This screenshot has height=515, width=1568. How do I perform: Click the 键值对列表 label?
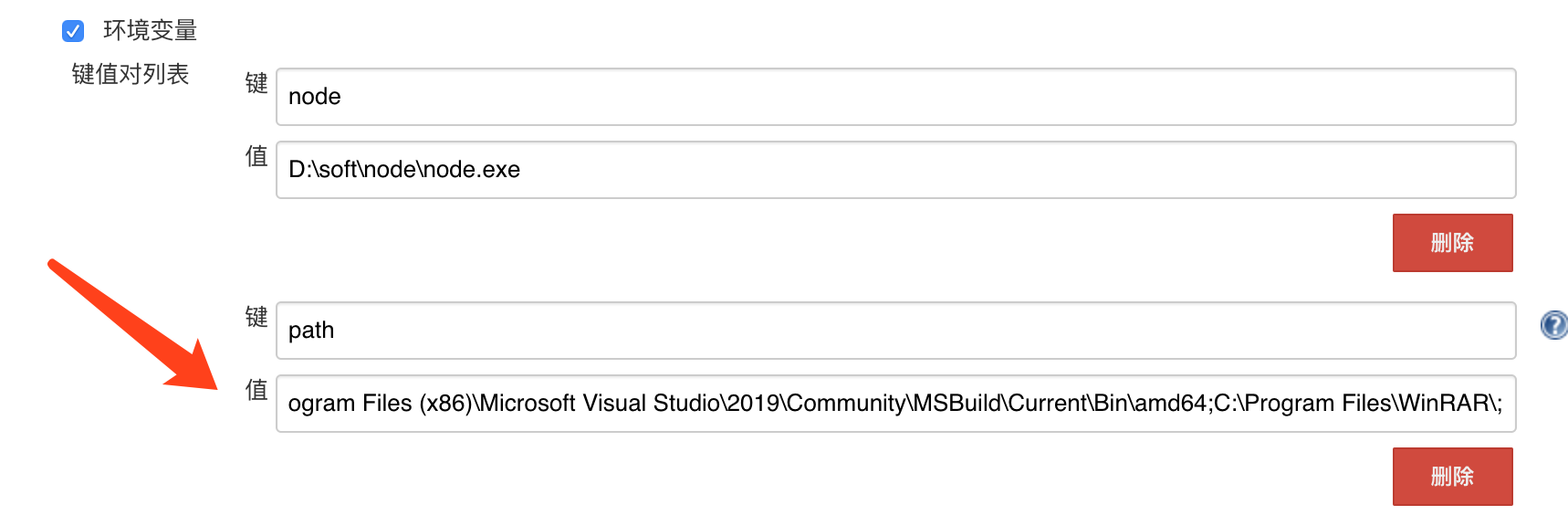coord(131,74)
